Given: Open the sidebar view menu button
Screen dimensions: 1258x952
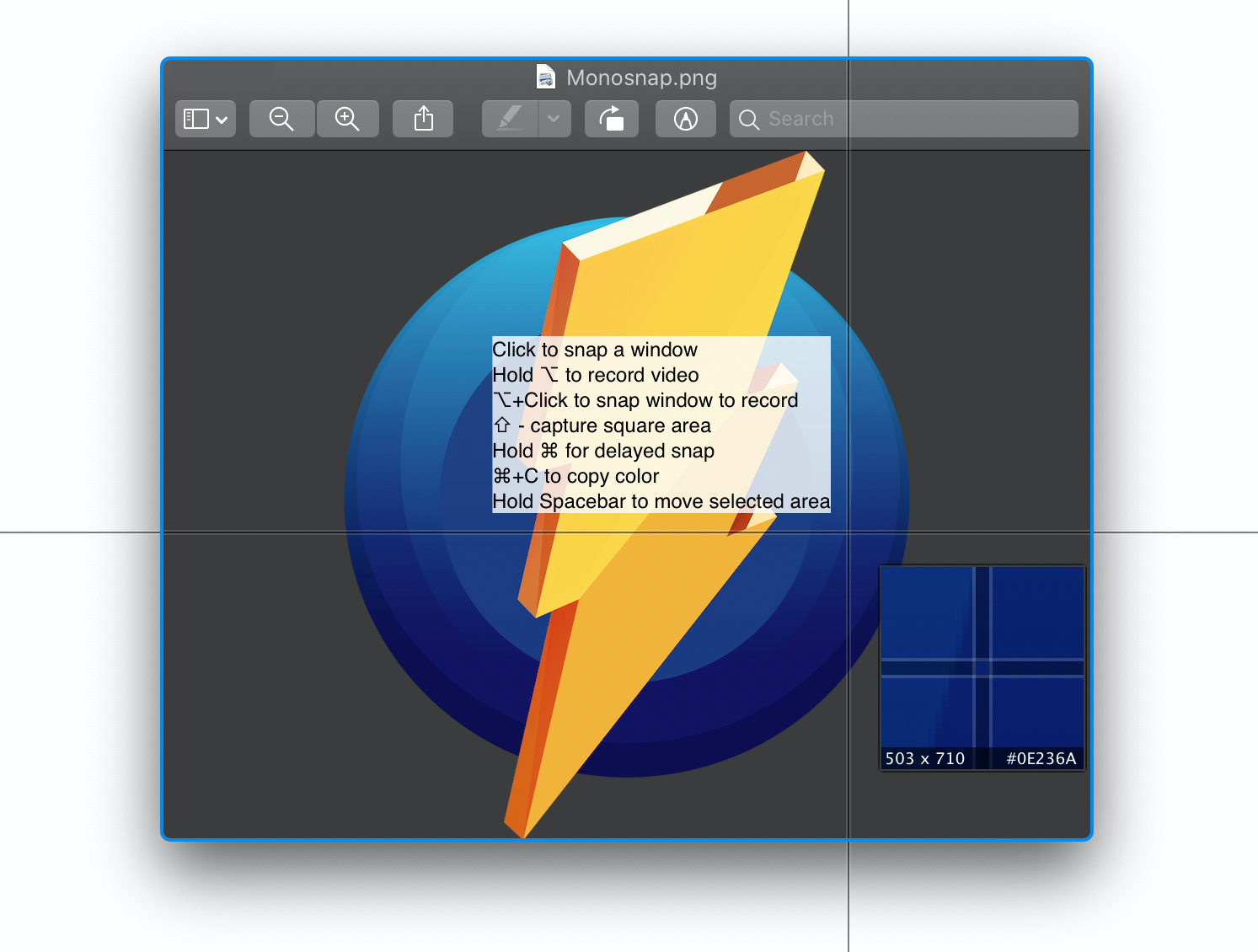Looking at the screenshot, I should (x=206, y=119).
